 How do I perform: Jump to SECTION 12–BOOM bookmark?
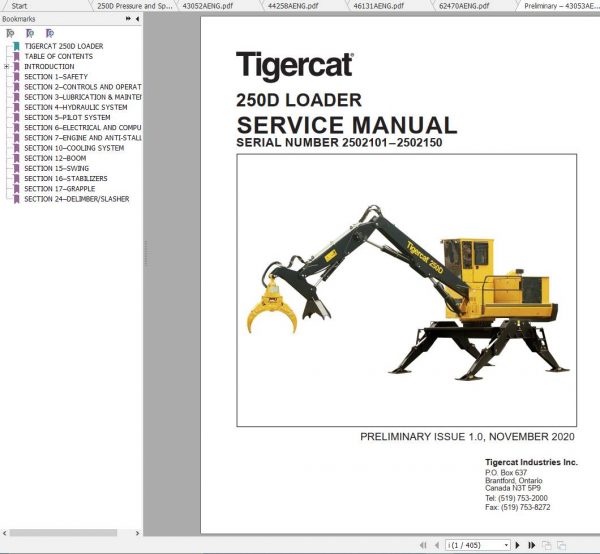[x=55, y=158]
